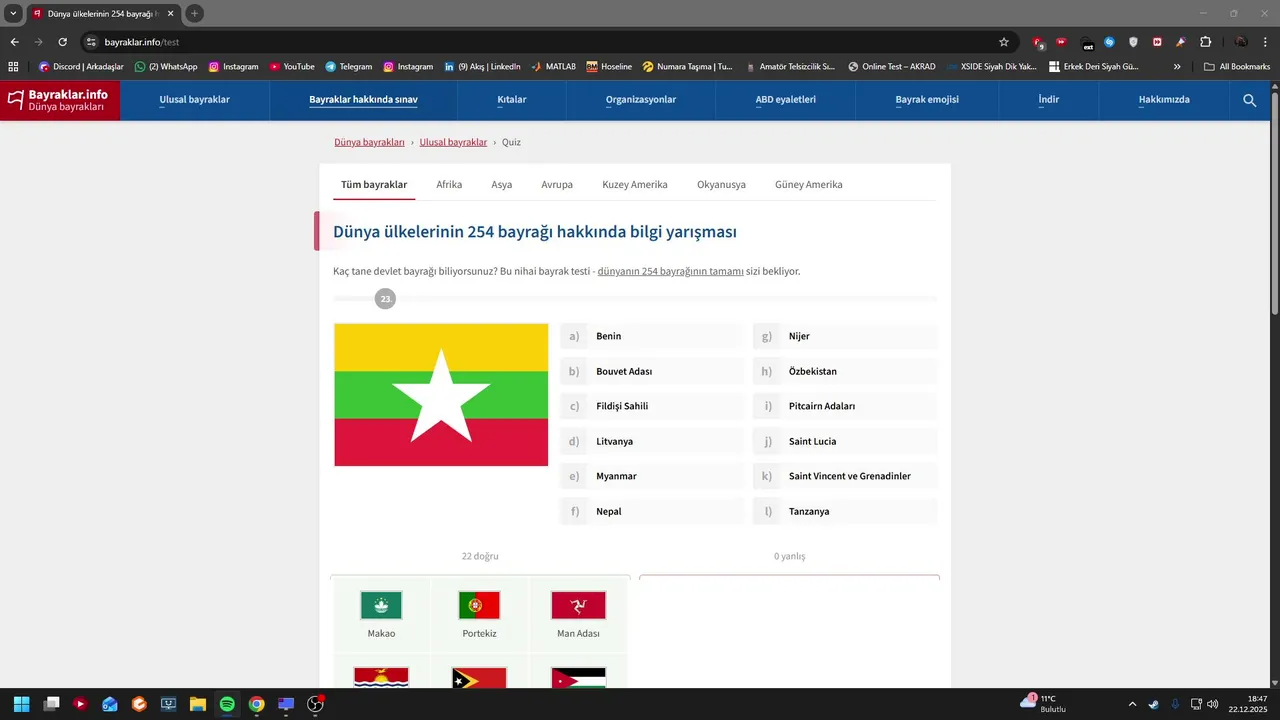Switch to the Afrika tab
Screen dimensions: 1280x720
(x=449, y=185)
